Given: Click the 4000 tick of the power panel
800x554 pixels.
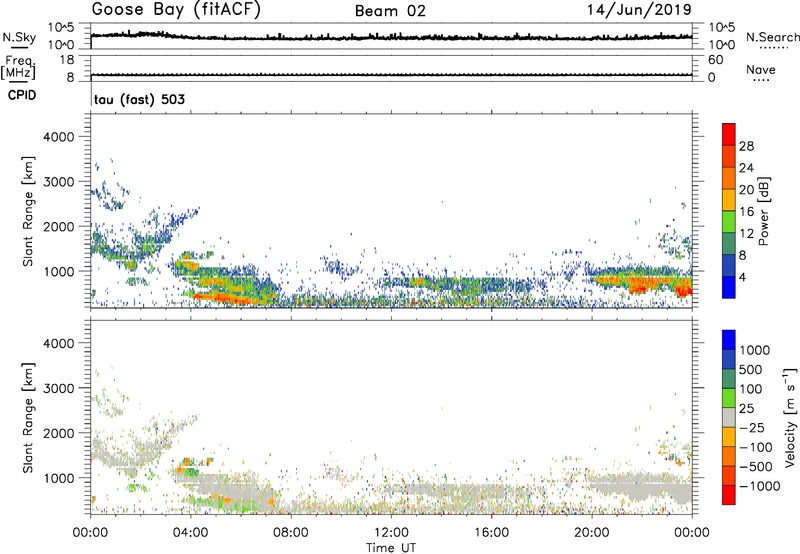Looking at the screenshot, I should [x=59, y=137].
